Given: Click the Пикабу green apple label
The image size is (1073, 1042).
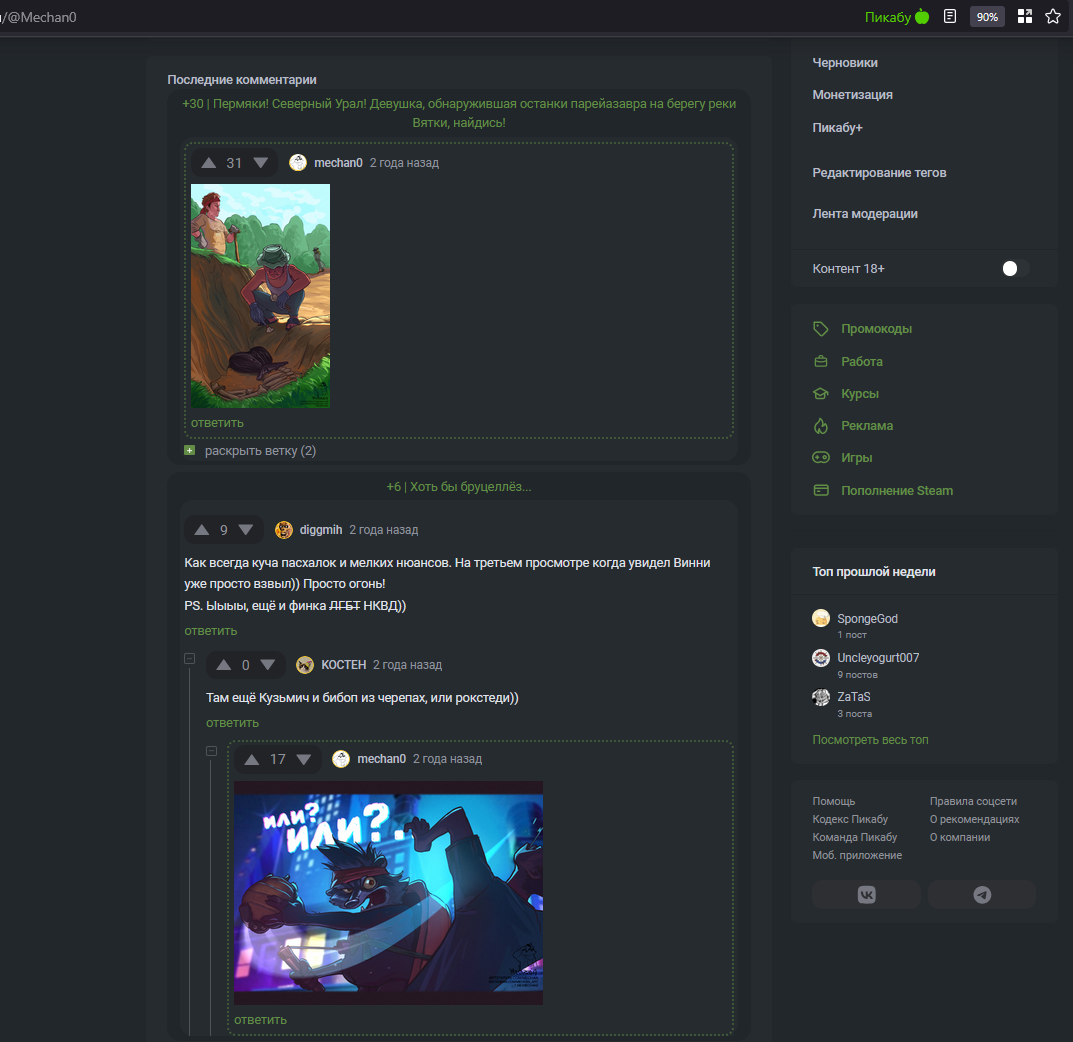Looking at the screenshot, I should tap(896, 16).
